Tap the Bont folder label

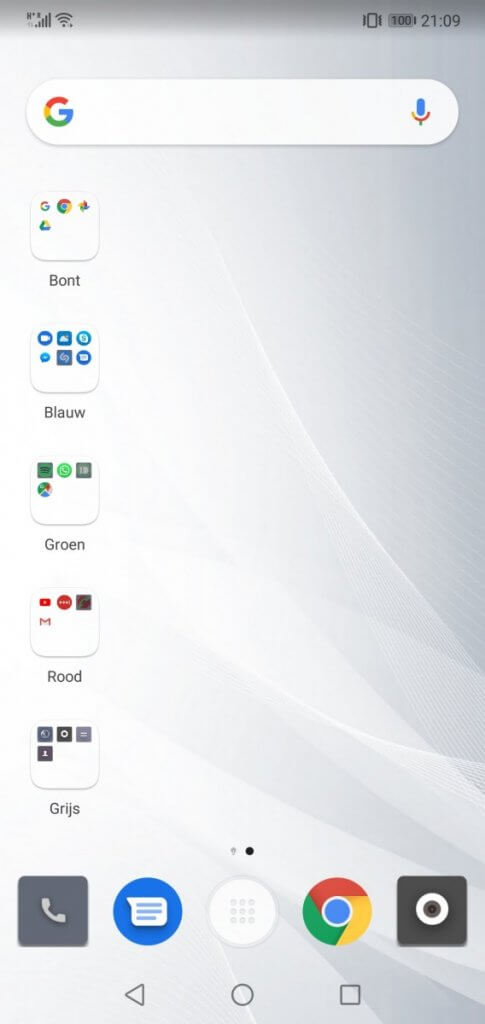[x=65, y=280]
